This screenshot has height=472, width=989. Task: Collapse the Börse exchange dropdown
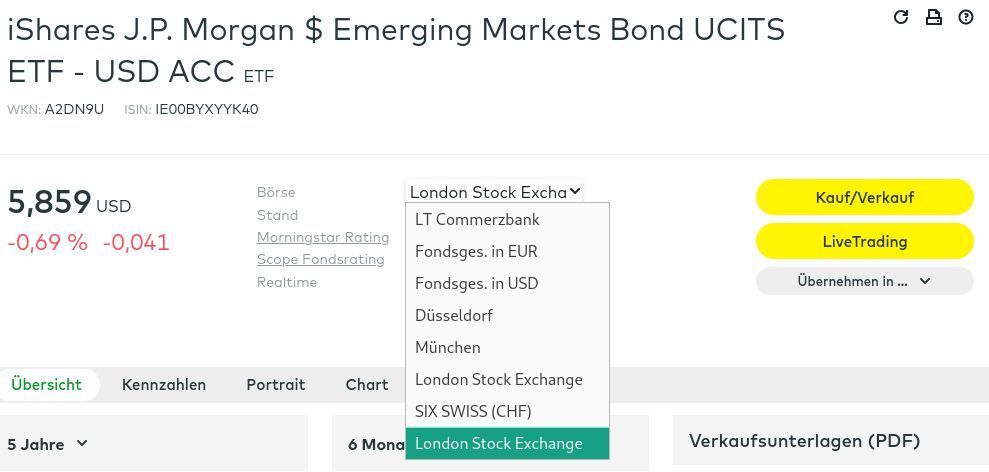pyautogui.click(x=495, y=192)
